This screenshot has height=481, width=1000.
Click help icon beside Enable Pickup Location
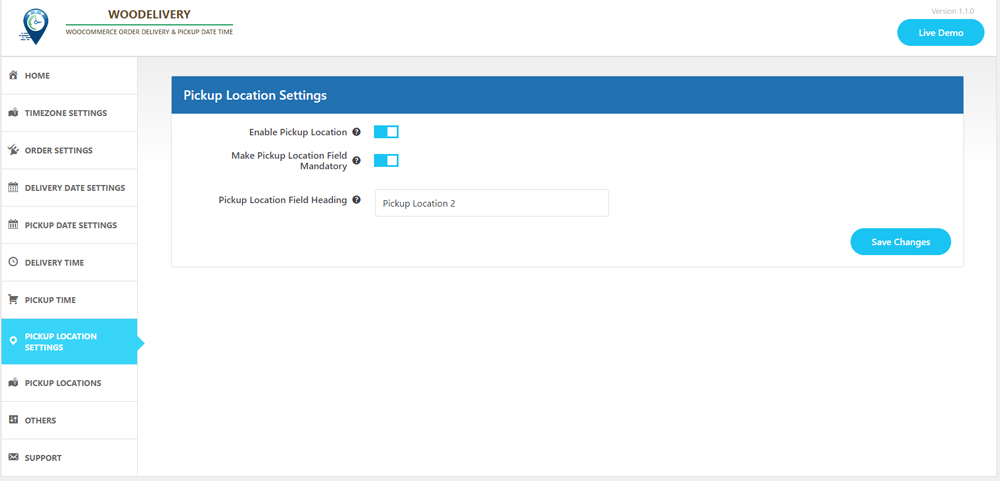pos(357,132)
